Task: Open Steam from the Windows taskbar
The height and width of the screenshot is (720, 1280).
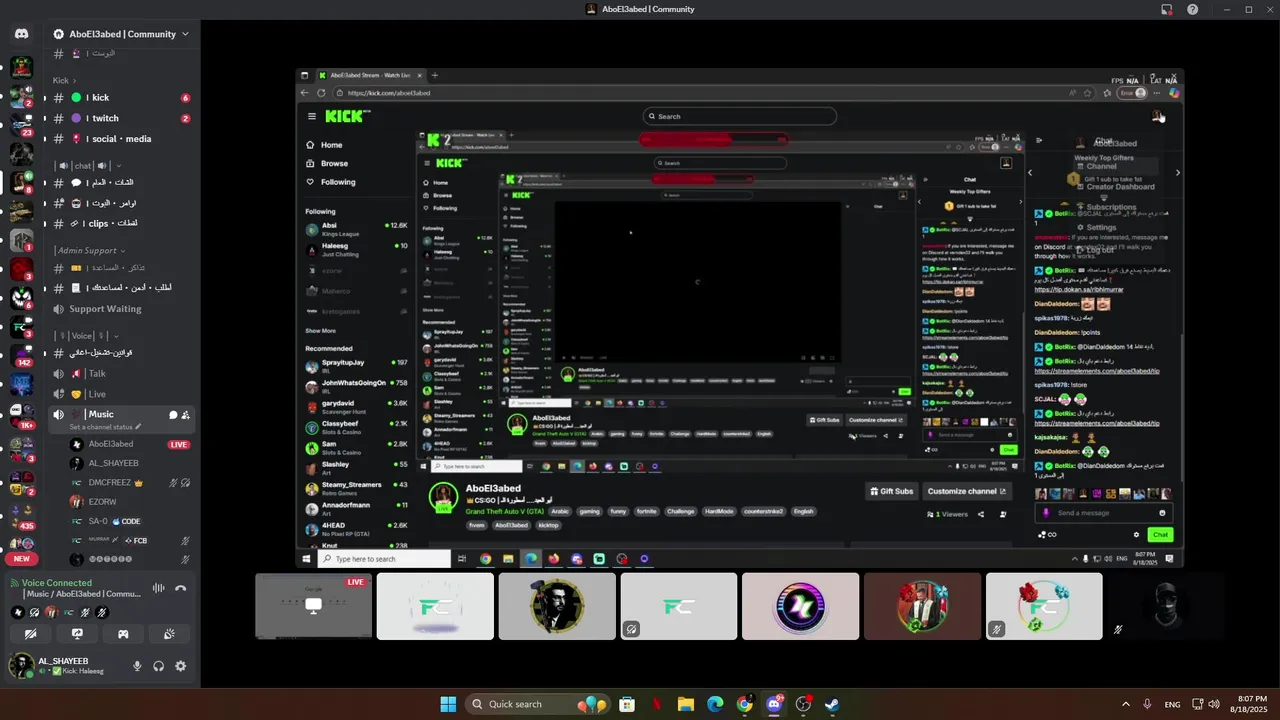Action: point(832,704)
